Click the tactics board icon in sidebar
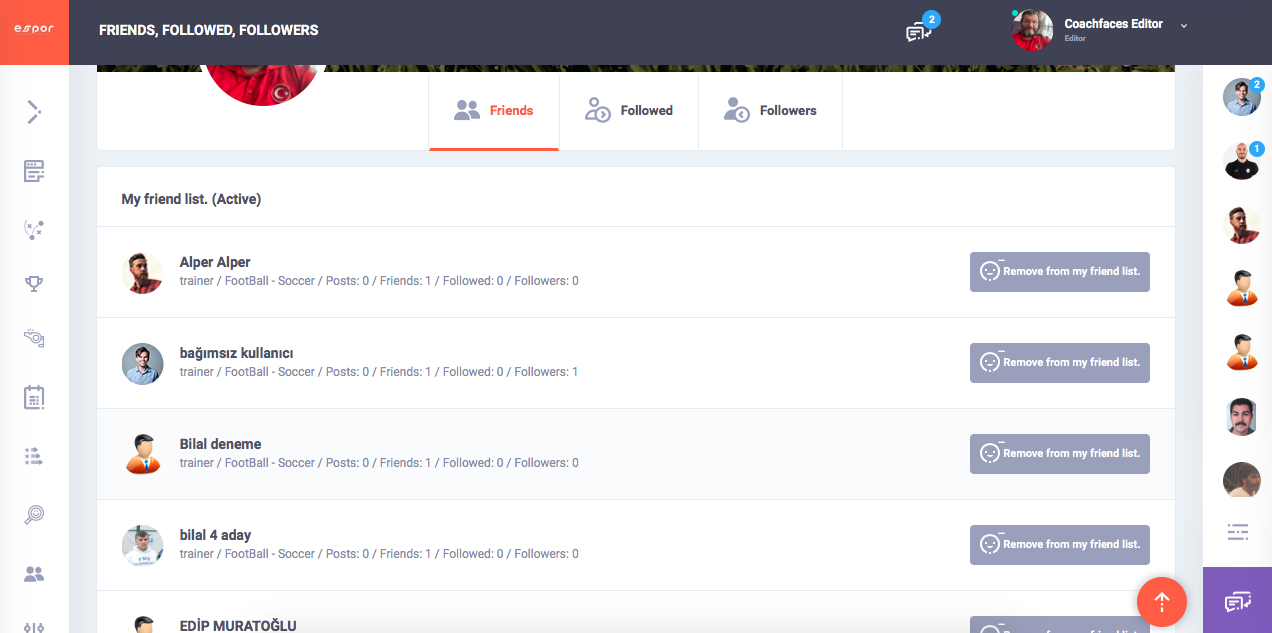 click(34, 229)
